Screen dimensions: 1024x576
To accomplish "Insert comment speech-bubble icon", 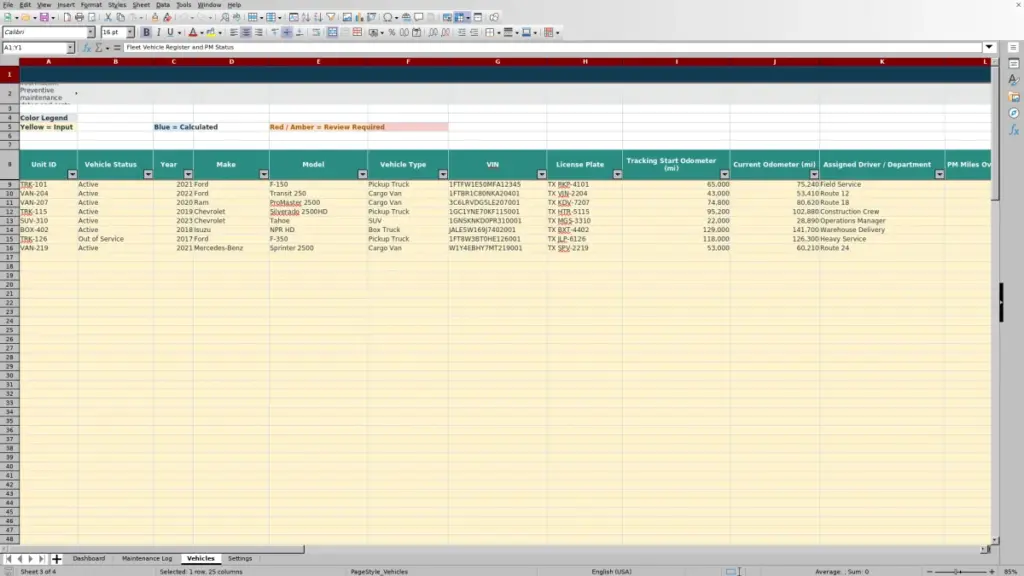I will 419,17.
